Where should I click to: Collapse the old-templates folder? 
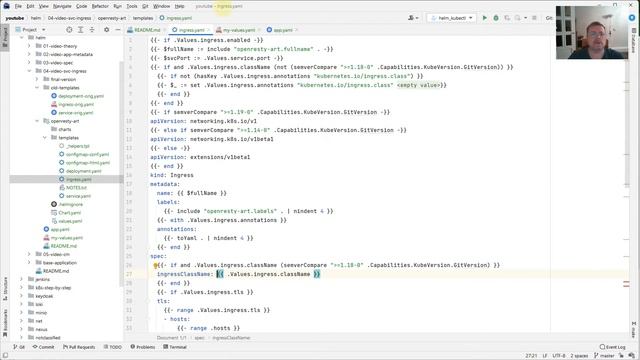coord(37,88)
